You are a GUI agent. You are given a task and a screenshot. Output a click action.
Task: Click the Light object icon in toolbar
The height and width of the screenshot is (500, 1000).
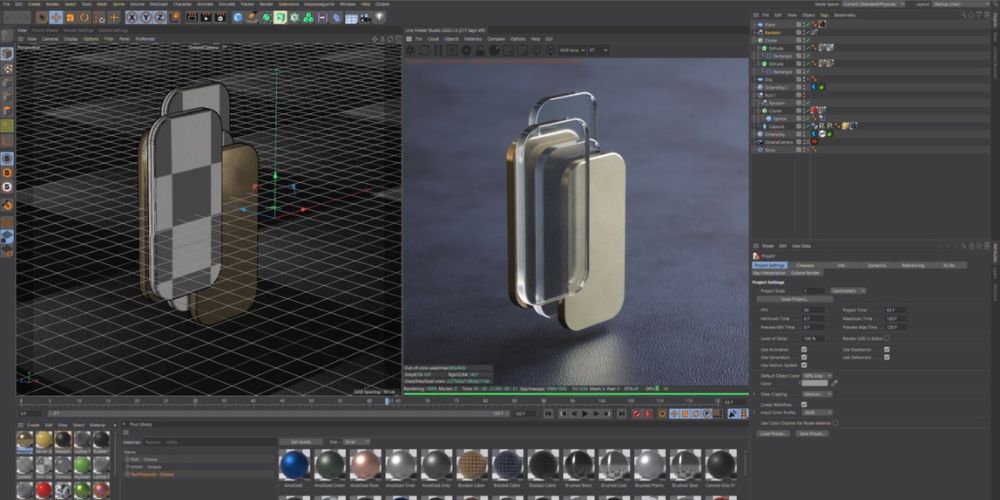(x=380, y=17)
